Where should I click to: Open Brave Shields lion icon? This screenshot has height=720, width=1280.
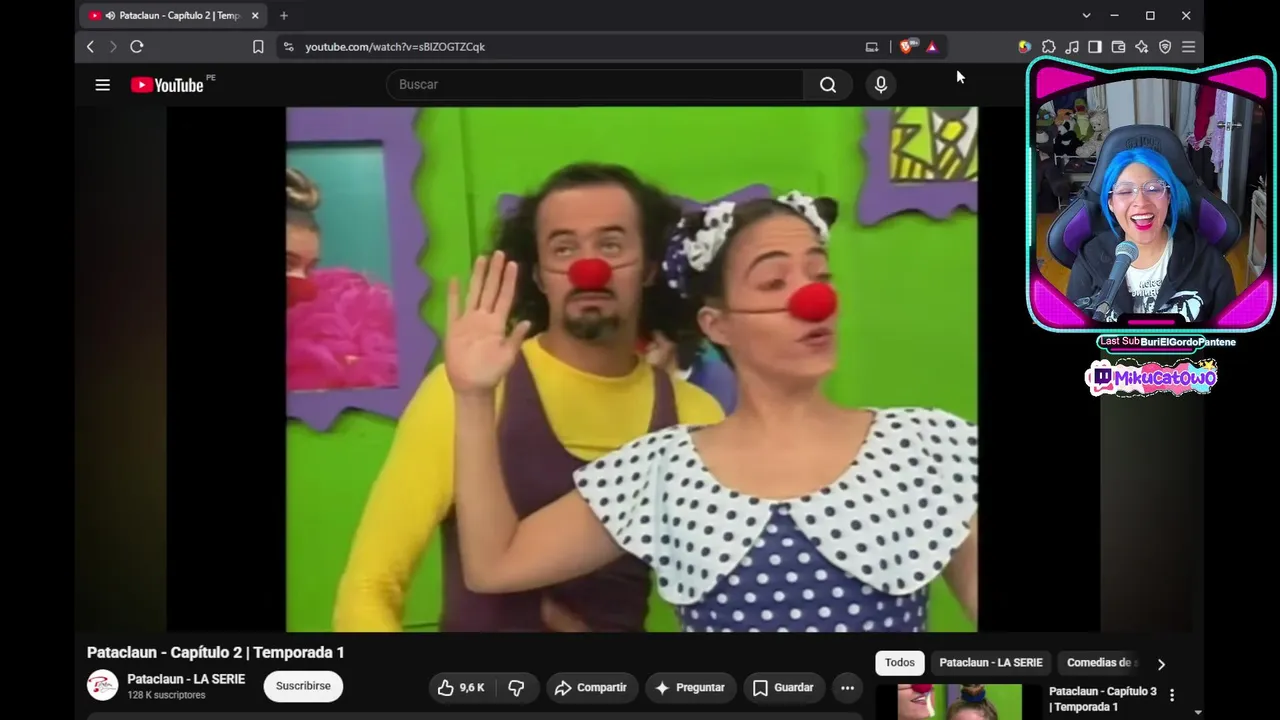click(907, 47)
